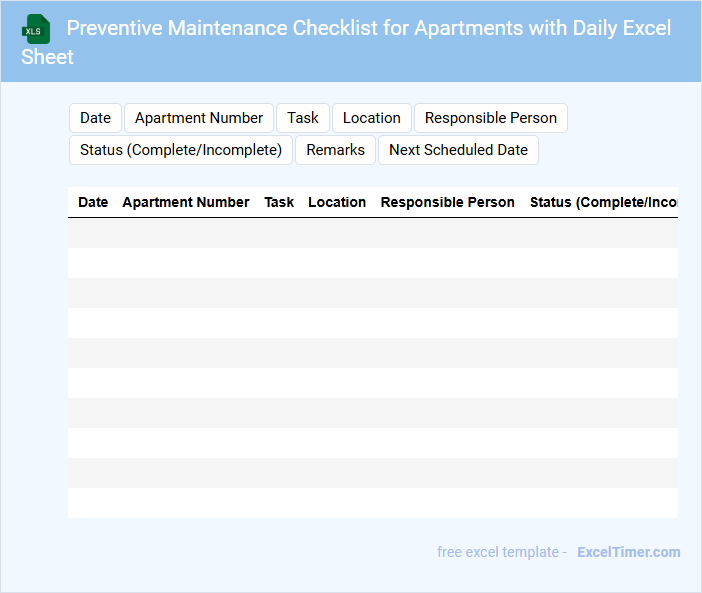The height and width of the screenshot is (593, 702).
Task: Select the Date tag button
Action: (x=95, y=118)
